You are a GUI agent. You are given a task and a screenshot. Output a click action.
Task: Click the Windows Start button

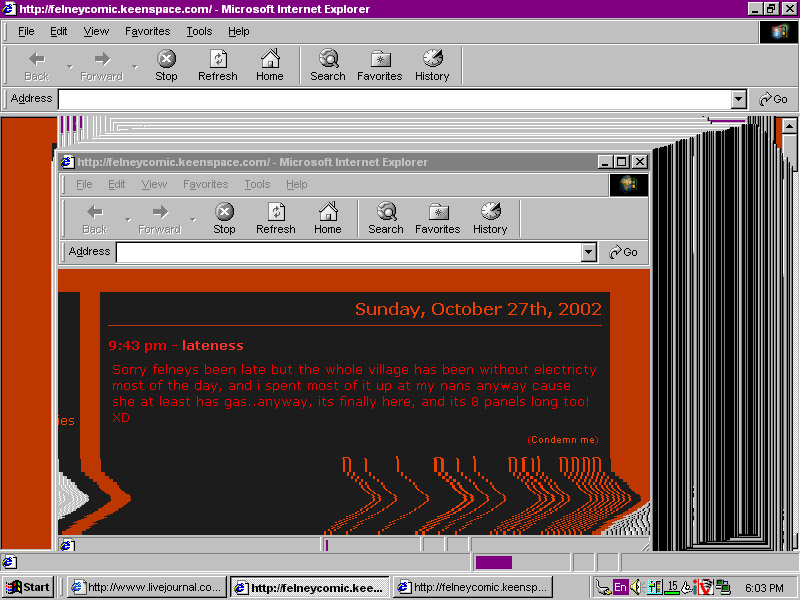[x=28, y=587]
